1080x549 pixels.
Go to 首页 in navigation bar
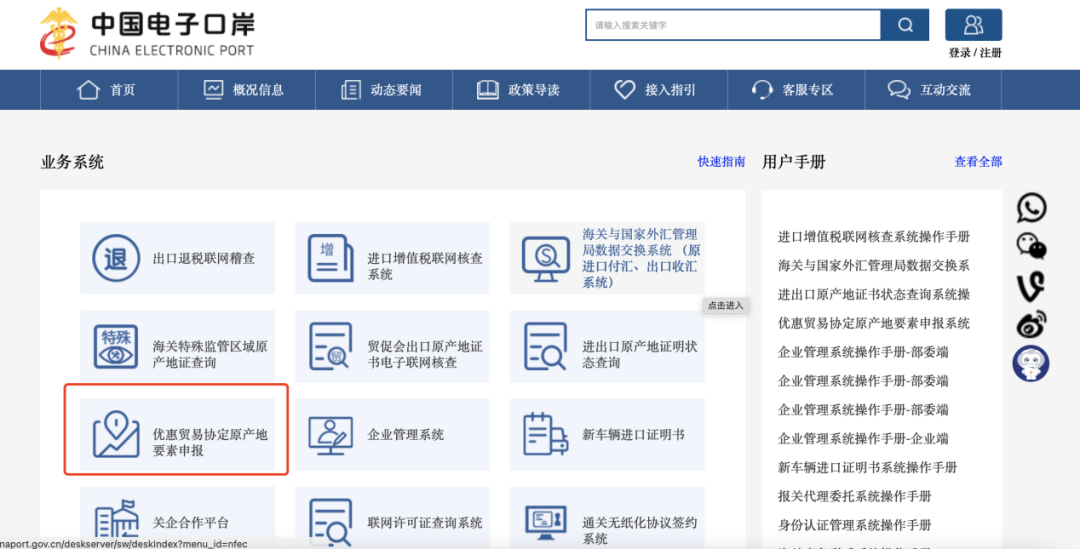(108, 90)
